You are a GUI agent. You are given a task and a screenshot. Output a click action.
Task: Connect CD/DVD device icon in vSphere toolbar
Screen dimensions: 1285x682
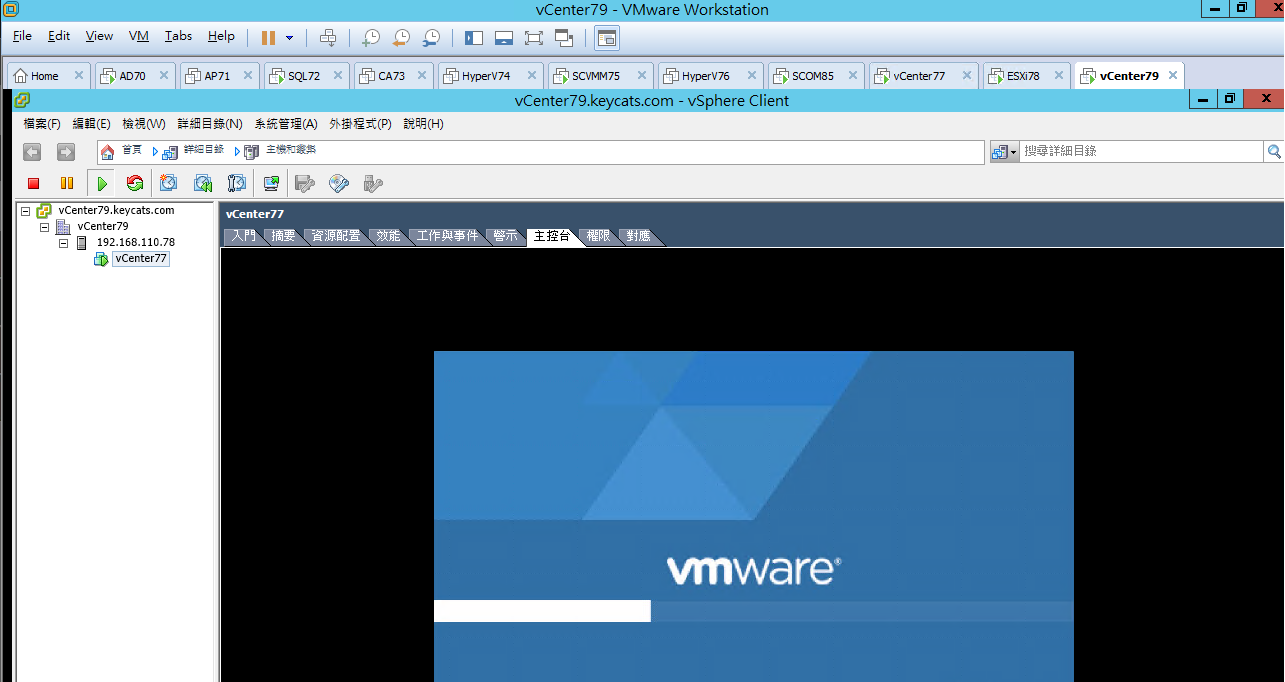[x=339, y=183]
